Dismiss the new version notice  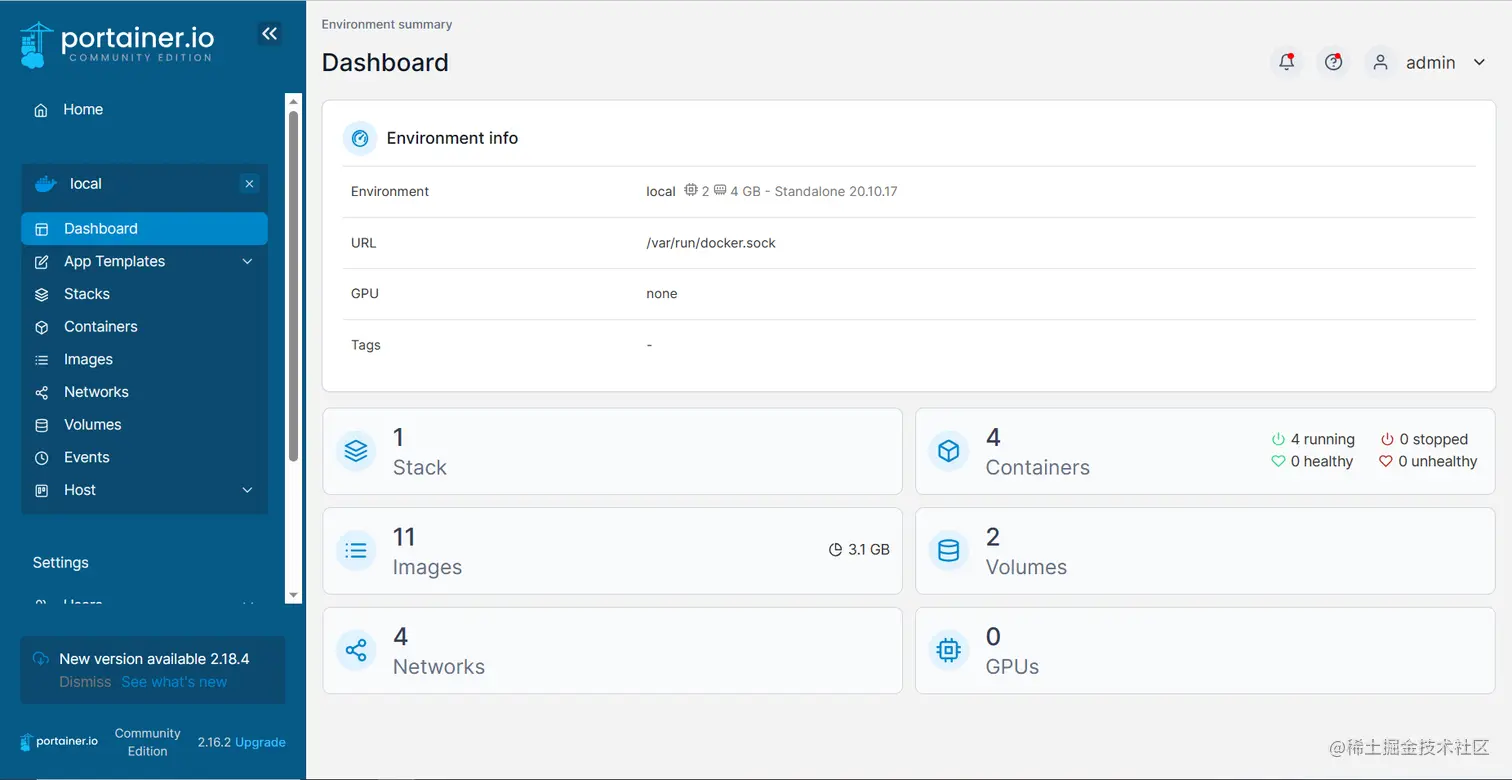[85, 682]
